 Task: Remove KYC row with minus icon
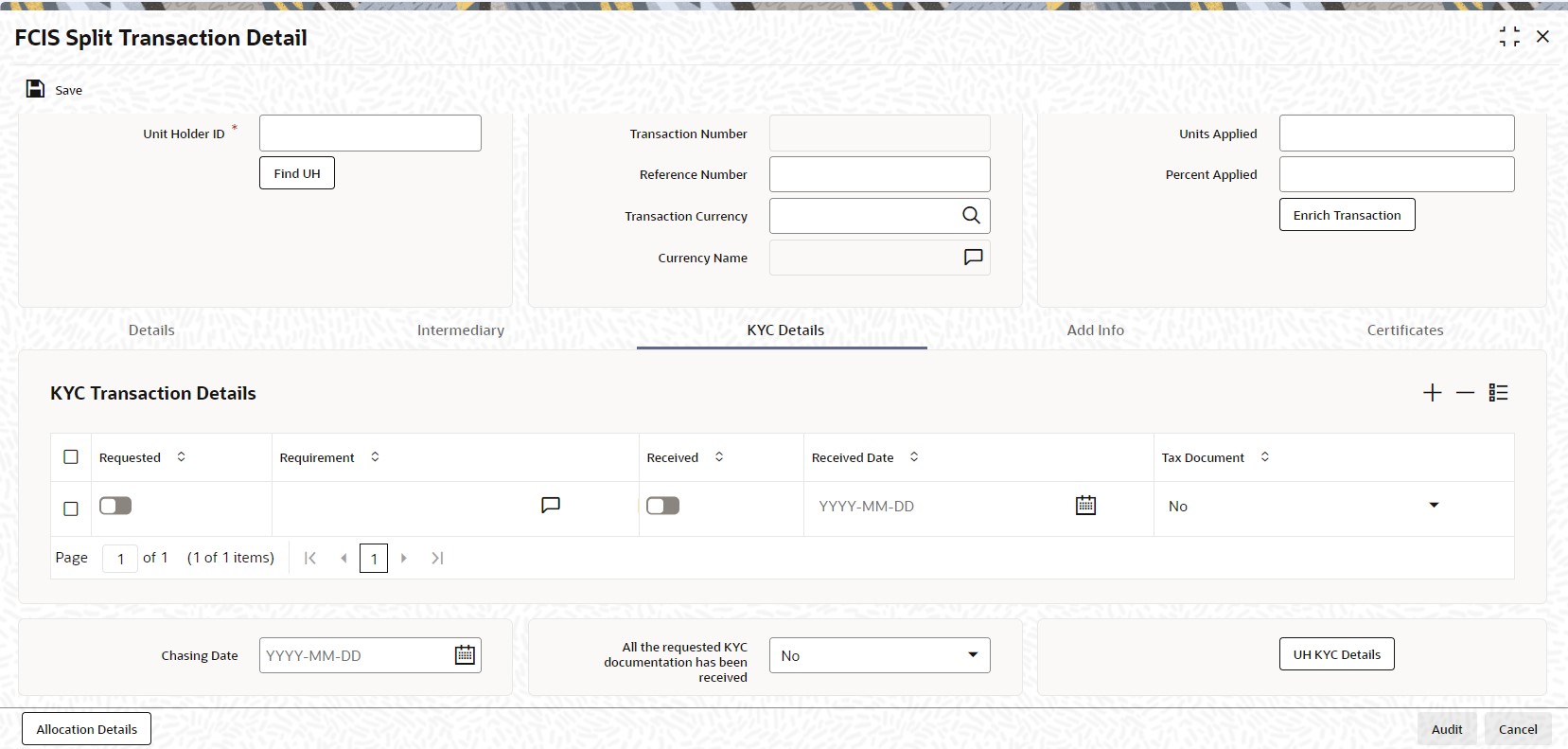pos(1465,393)
